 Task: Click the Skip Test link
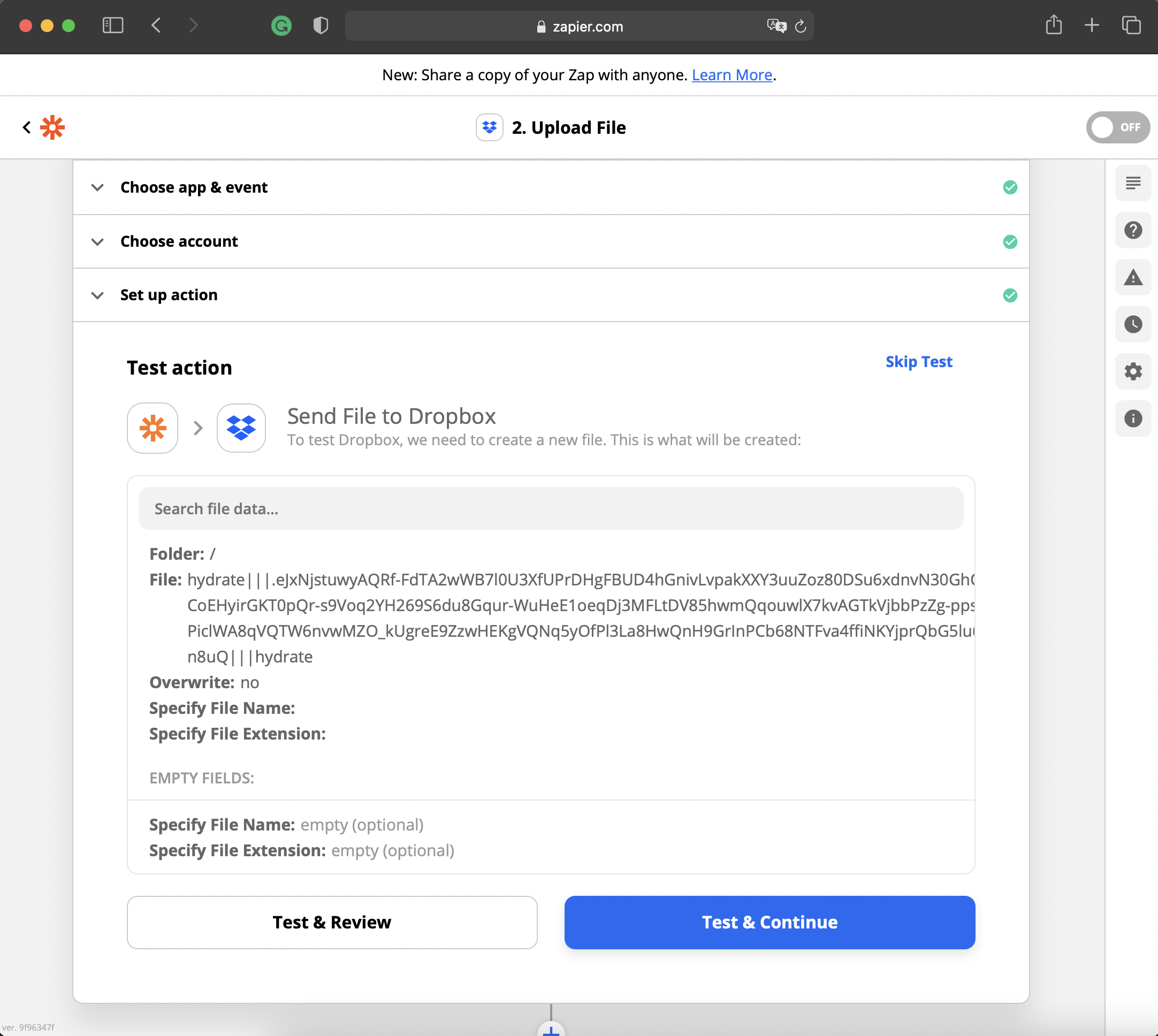click(x=918, y=361)
